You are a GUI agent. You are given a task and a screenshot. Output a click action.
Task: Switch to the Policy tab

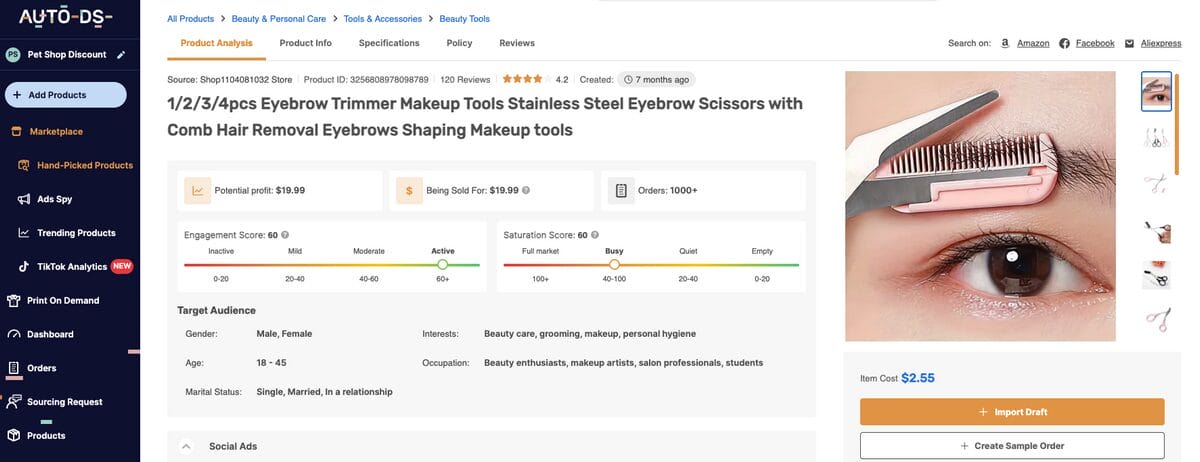click(x=460, y=43)
